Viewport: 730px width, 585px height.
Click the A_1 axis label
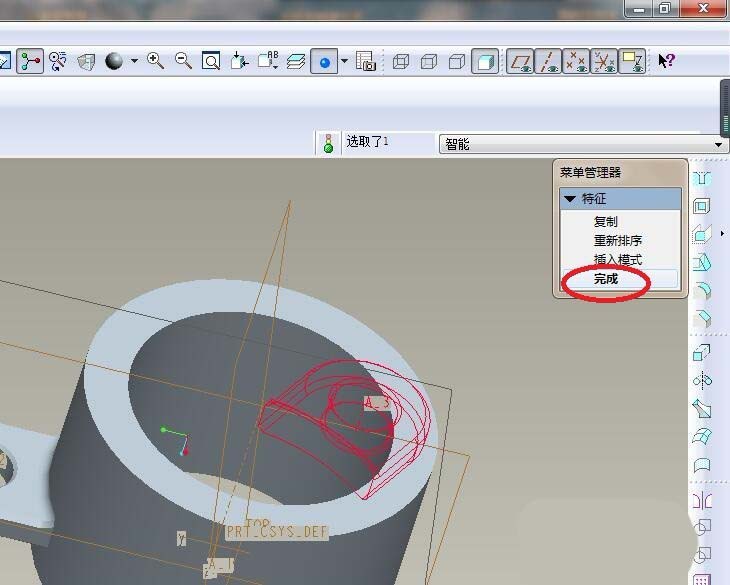pyautogui.click(x=220, y=565)
